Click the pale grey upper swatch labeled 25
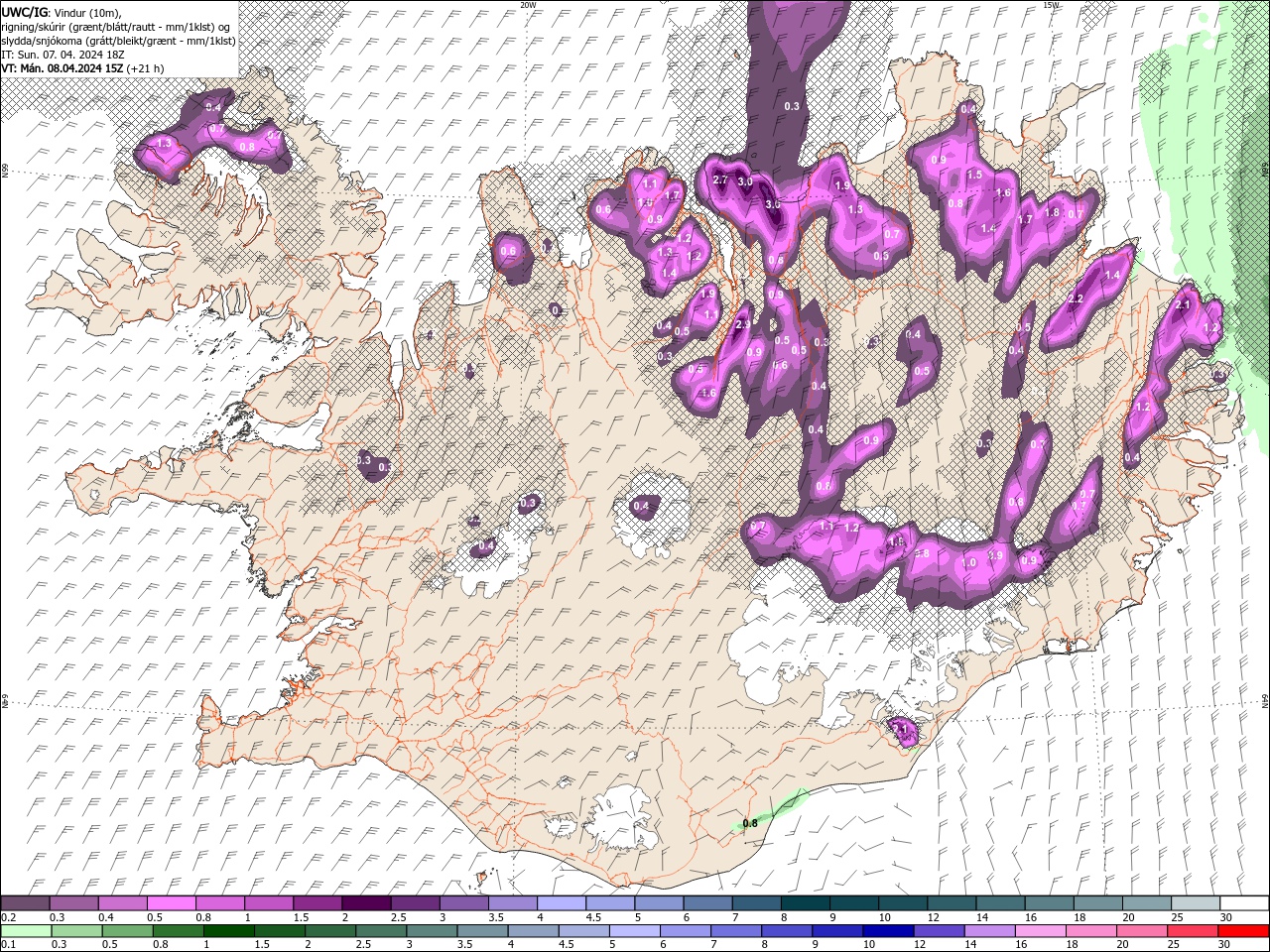The image size is (1270, 952). coord(1197,903)
